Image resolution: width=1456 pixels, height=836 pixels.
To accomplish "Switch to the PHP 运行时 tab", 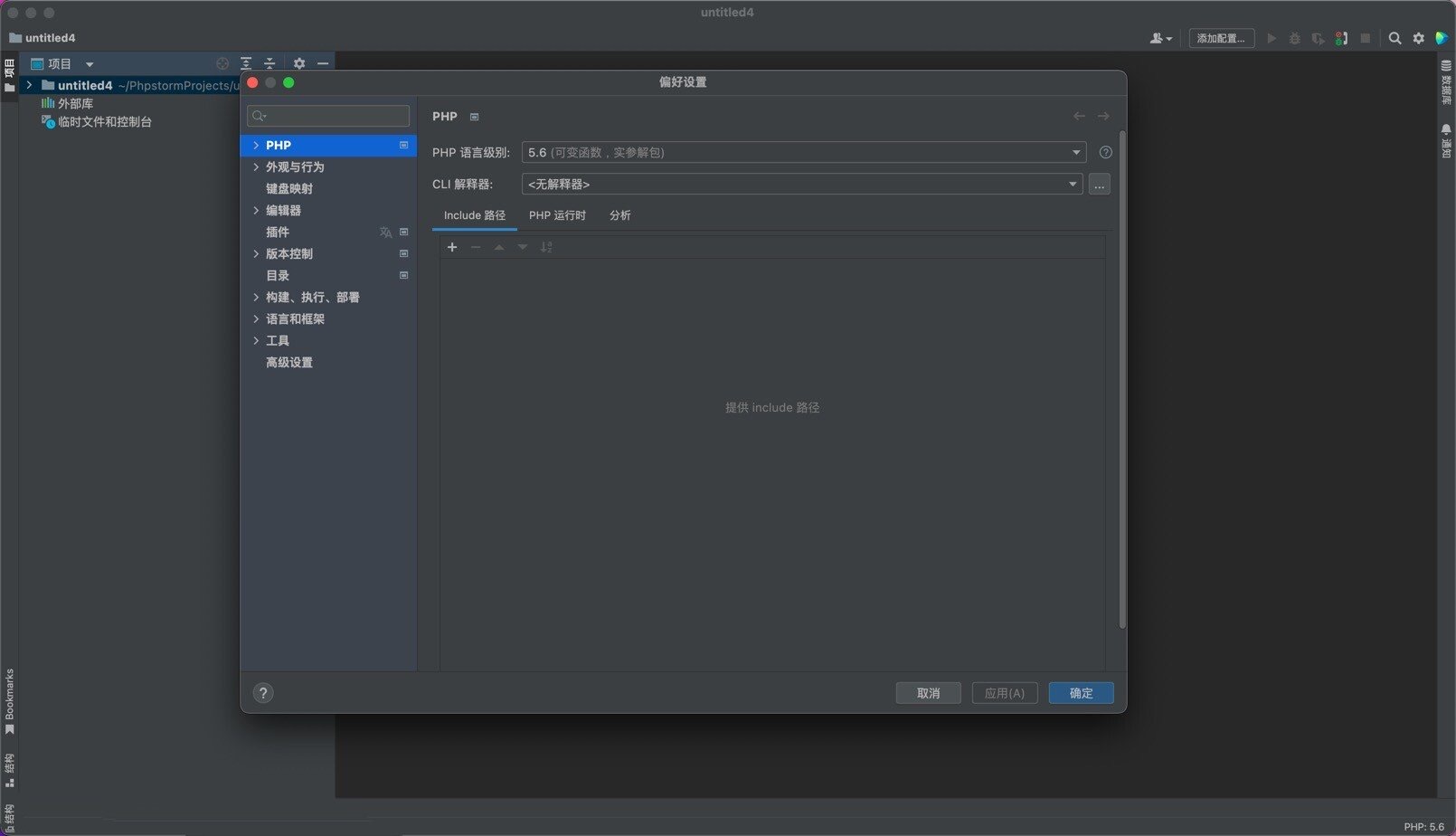I will tap(557, 215).
